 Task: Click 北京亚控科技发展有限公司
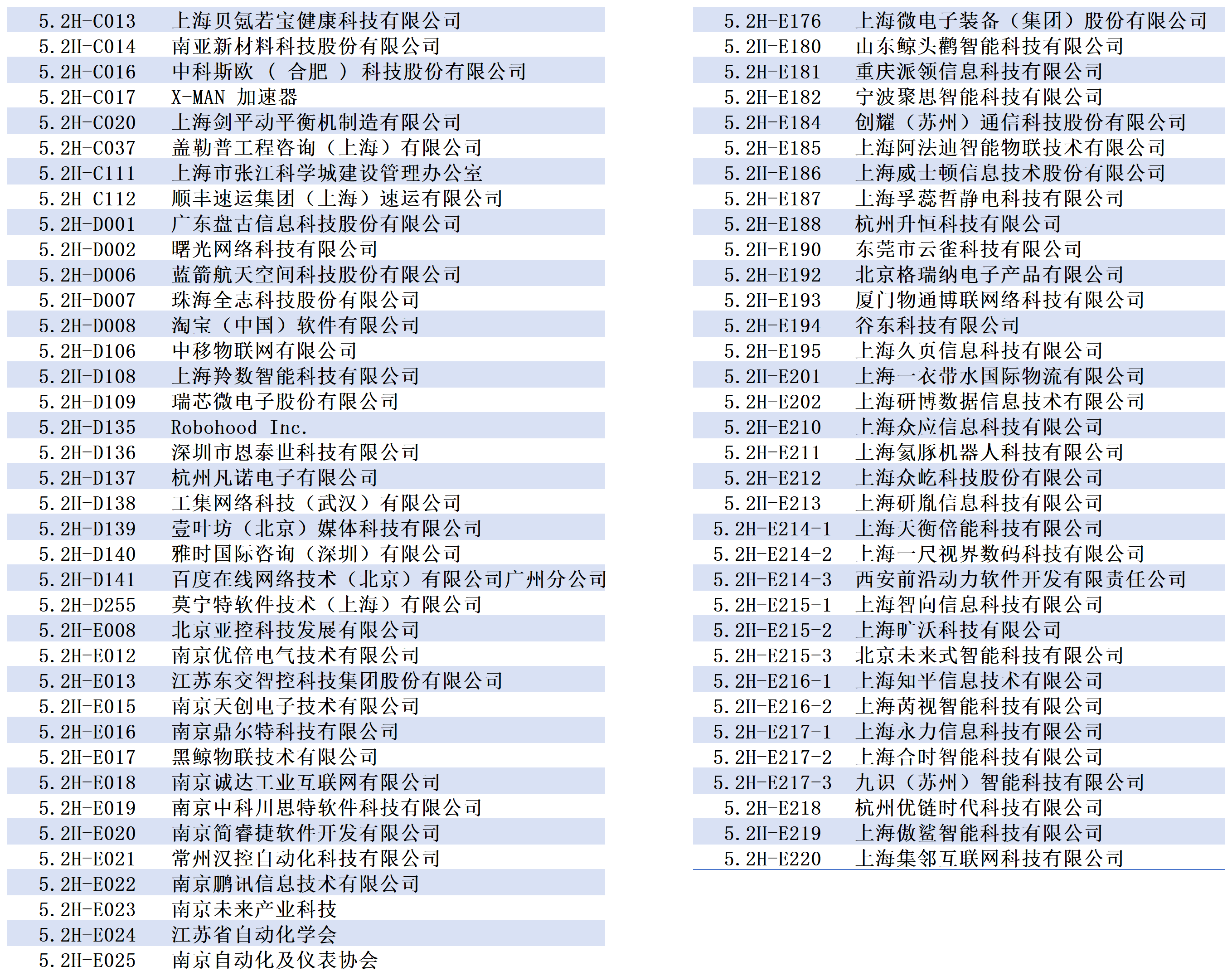[296, 630]
